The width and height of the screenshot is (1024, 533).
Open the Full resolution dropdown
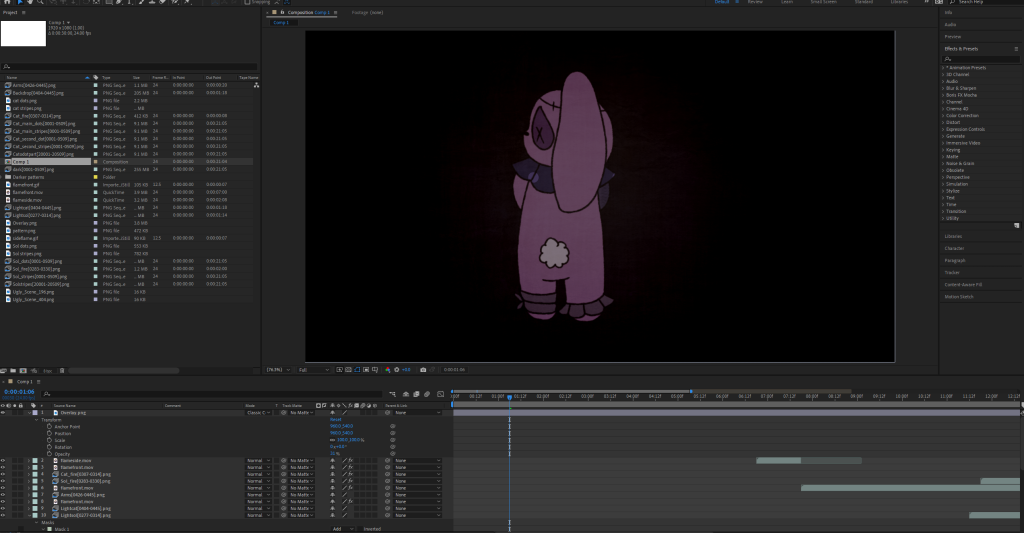[313, 370]
